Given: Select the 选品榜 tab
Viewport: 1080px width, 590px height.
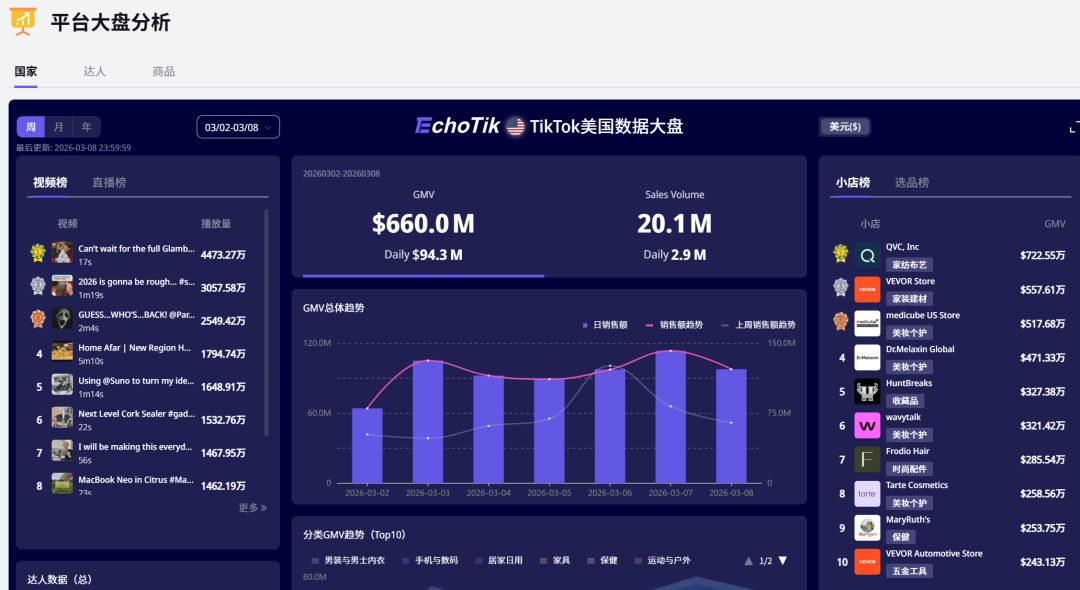Looking at the screenshot, I should pyautogui.click(x=912, y=182).
